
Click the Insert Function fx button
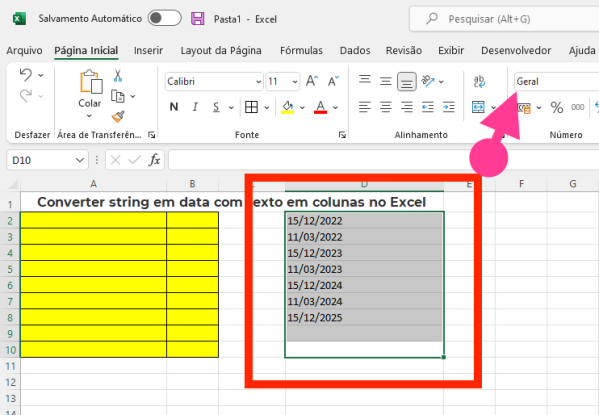point(154,160)
